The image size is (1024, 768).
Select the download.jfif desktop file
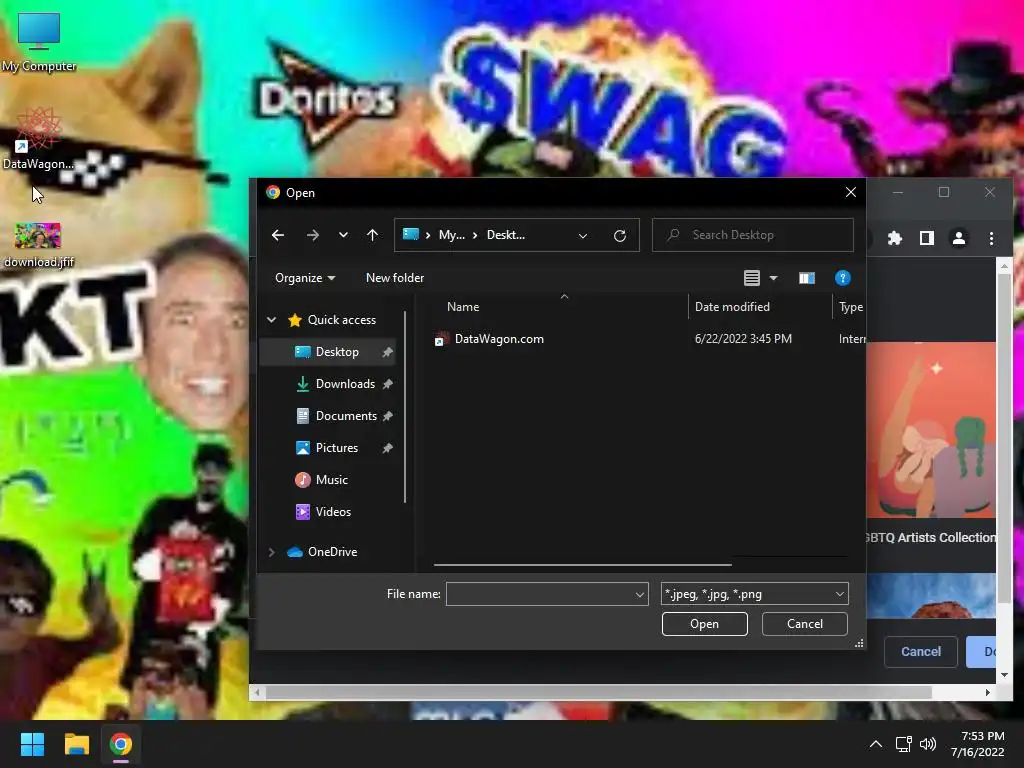pos(38,245)
